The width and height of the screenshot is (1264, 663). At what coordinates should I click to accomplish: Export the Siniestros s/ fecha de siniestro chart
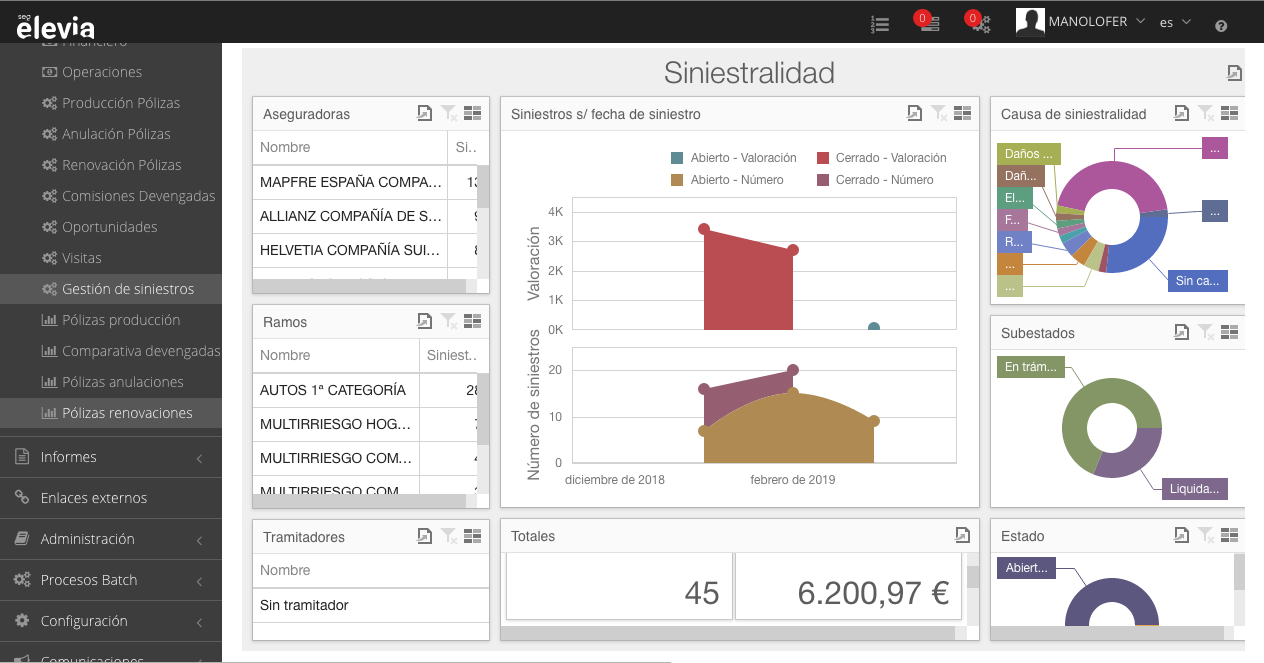(914, 114)
